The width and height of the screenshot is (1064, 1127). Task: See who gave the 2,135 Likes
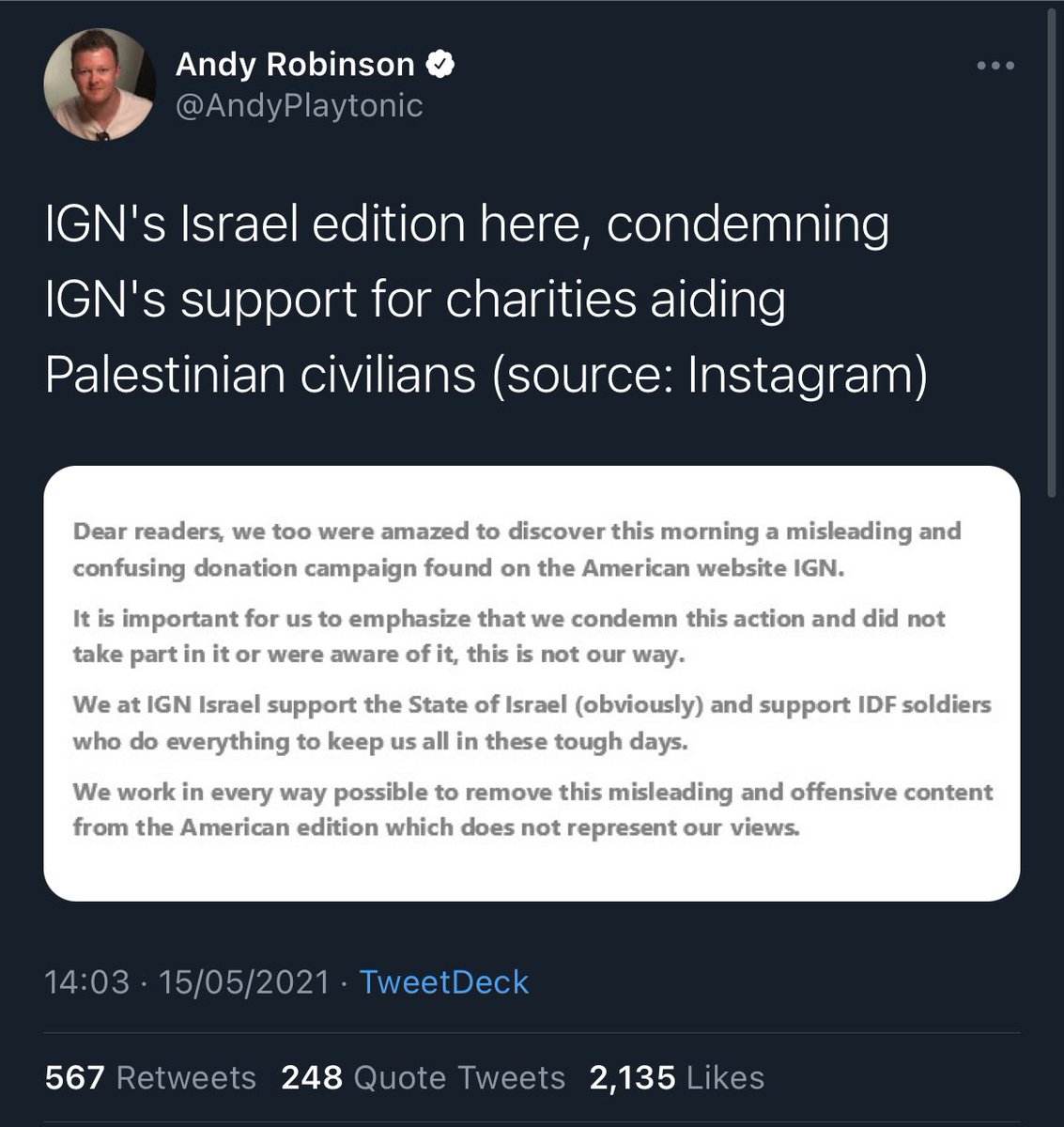(x=676, y=1077)
